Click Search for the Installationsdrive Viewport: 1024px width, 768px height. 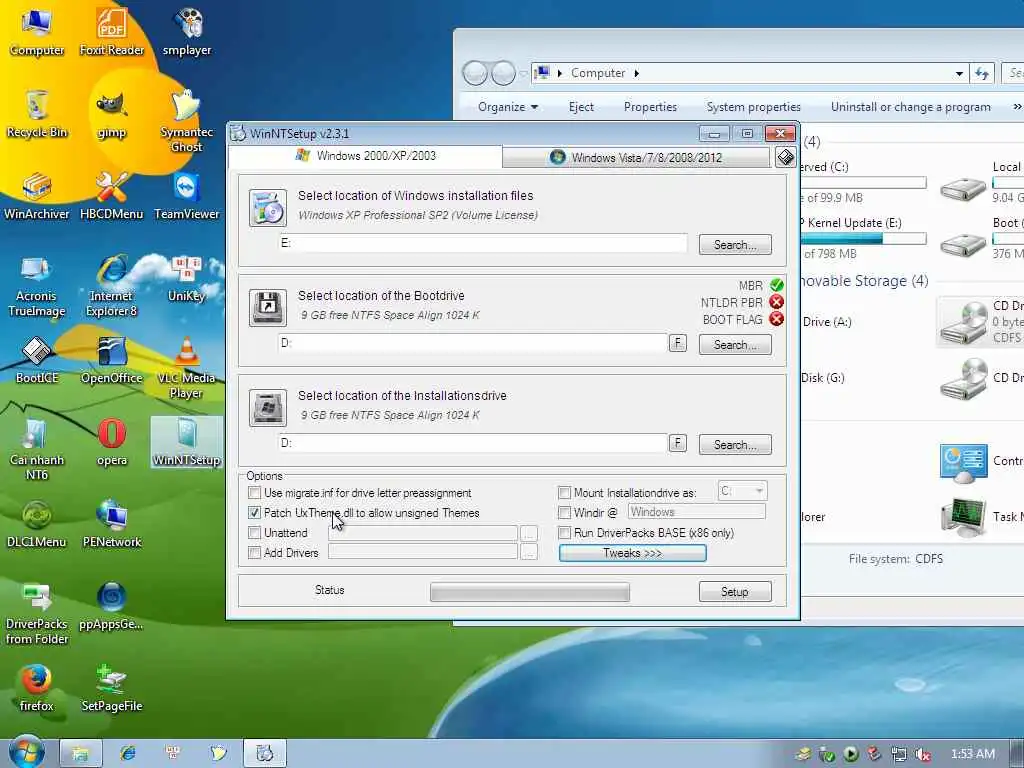click(x=735, y=445)
